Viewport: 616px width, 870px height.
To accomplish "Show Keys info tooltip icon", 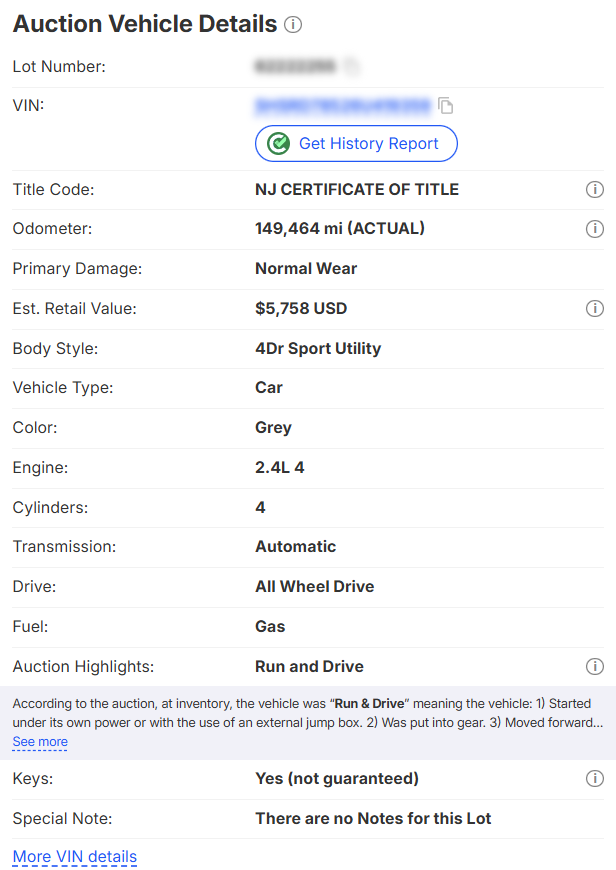I will [594, 779].
